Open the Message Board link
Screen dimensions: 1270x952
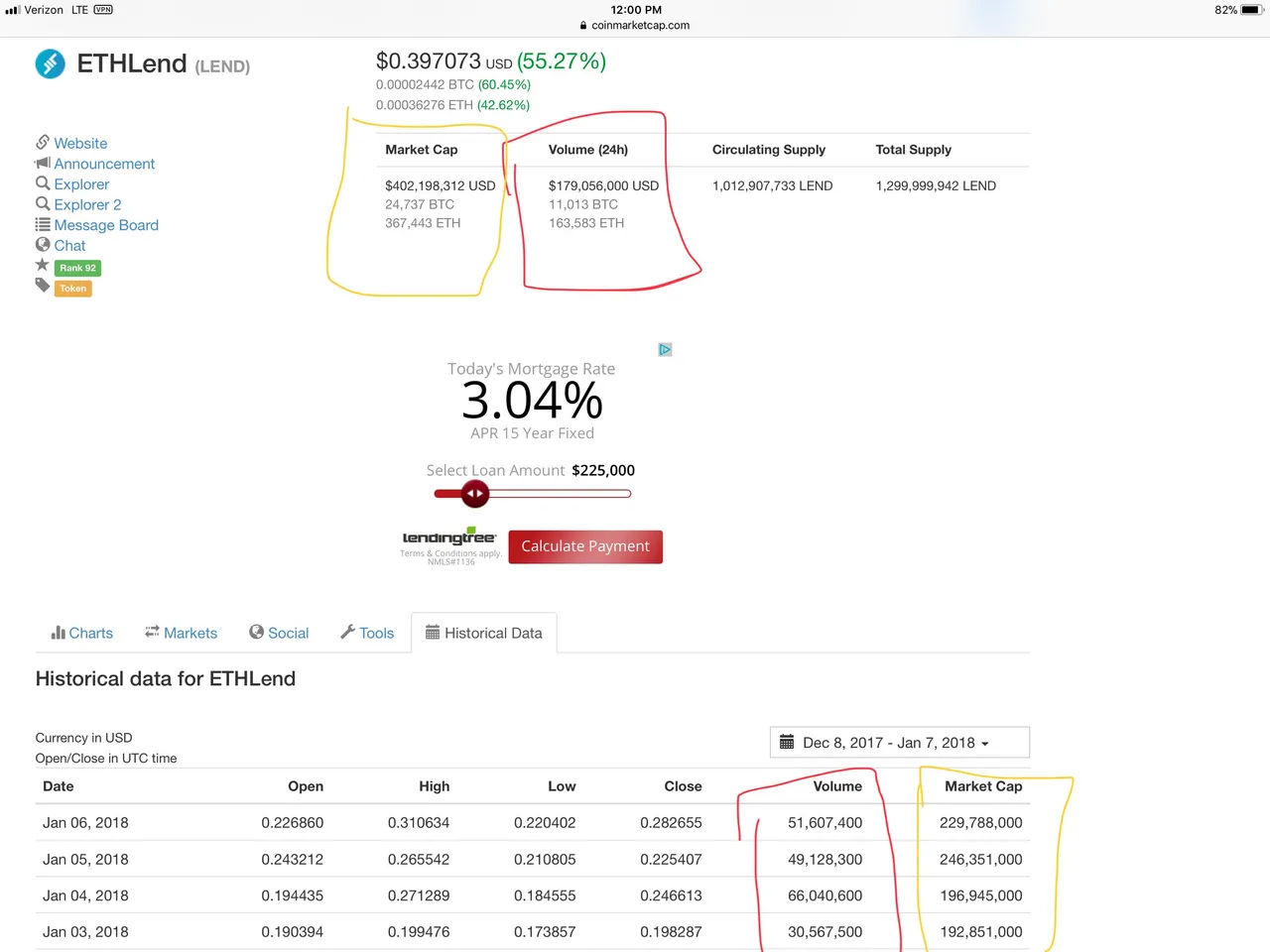(x=106, y=225)
